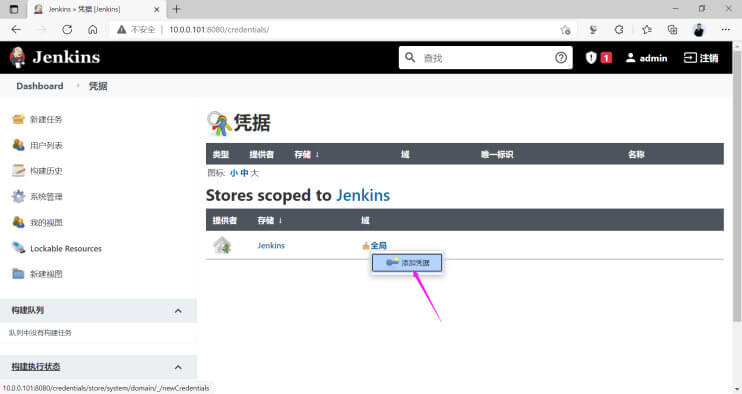Go to Dashboard breadcrumb
Image resolution: width=742 pixels, height=394 pixels.
pos(40,86)
